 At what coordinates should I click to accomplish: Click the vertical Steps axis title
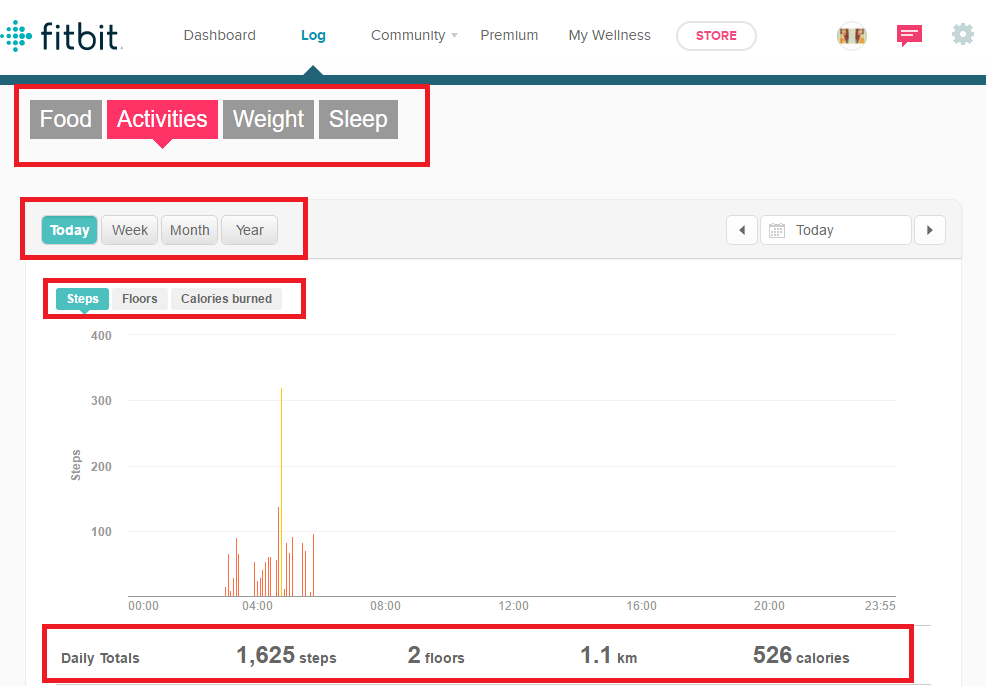point(76,465)
